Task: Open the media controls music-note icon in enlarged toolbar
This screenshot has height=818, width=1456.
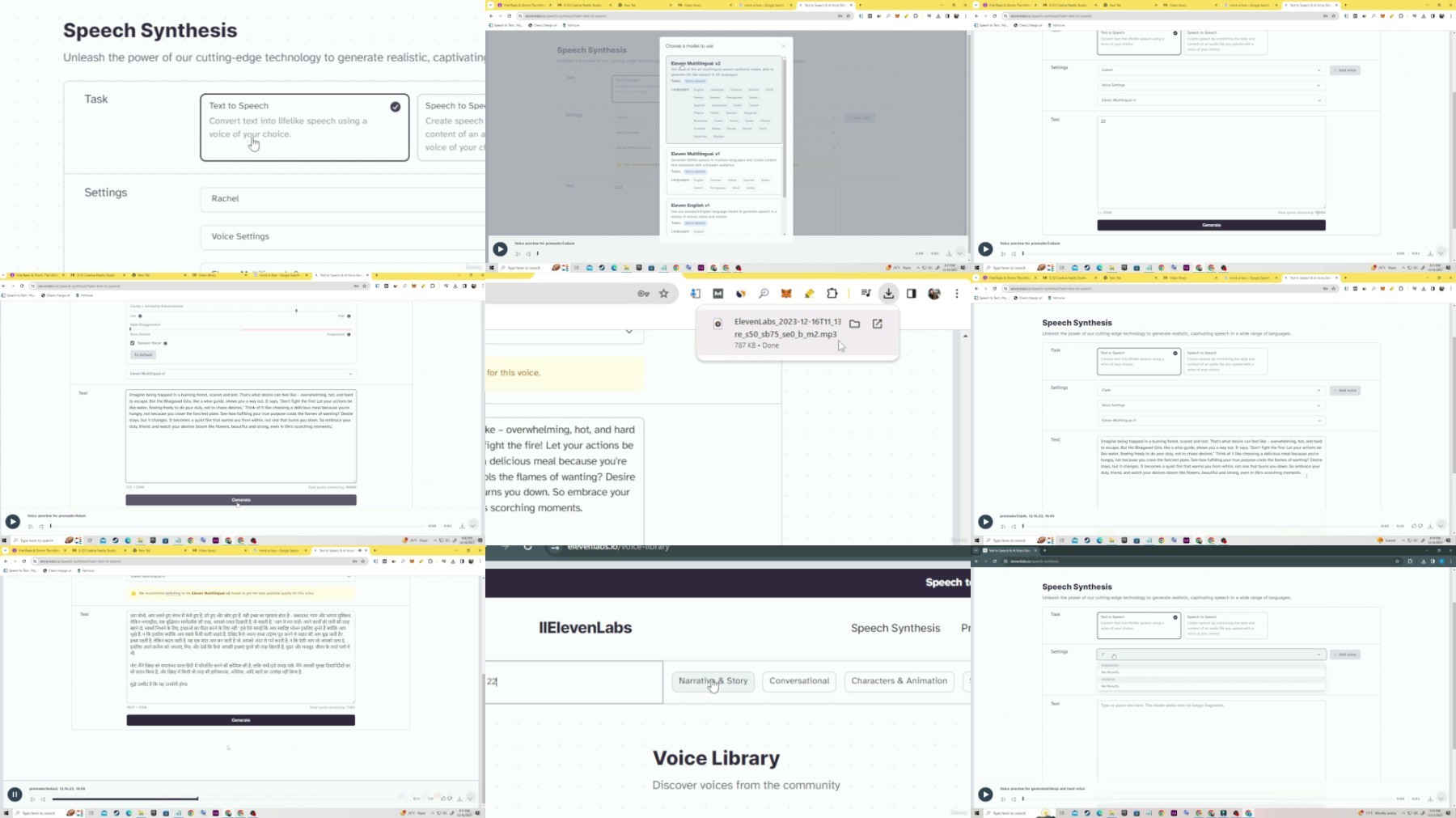Action: point(866,294)
